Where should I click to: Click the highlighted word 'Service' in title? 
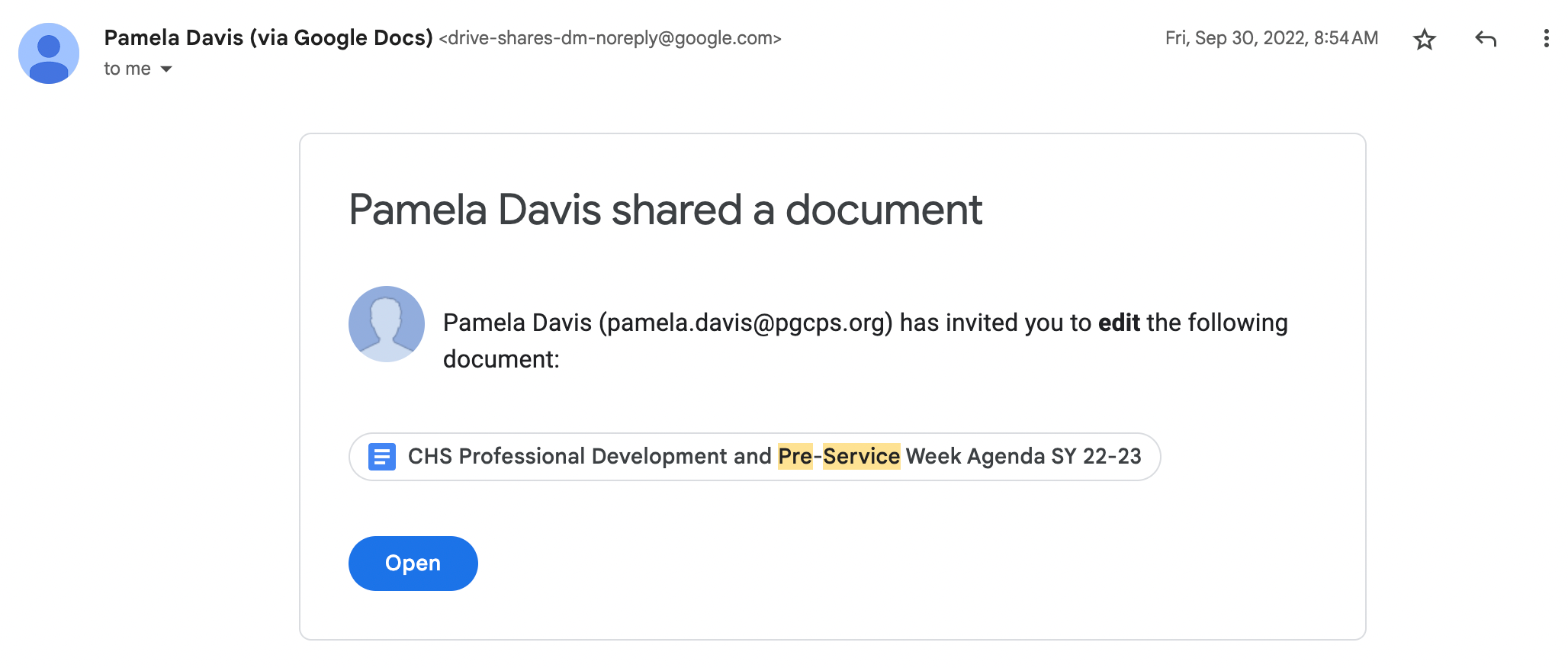click(x=862, y=456)
